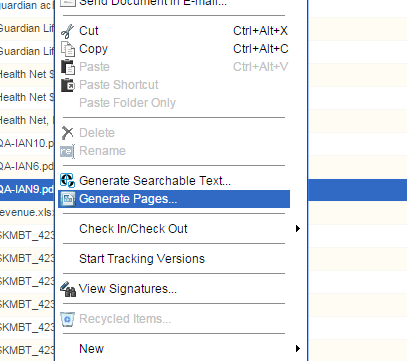Click the Paste clipboard icon
Image resolution: width=407 pixels, height=361 pixels.
[68, 67]
